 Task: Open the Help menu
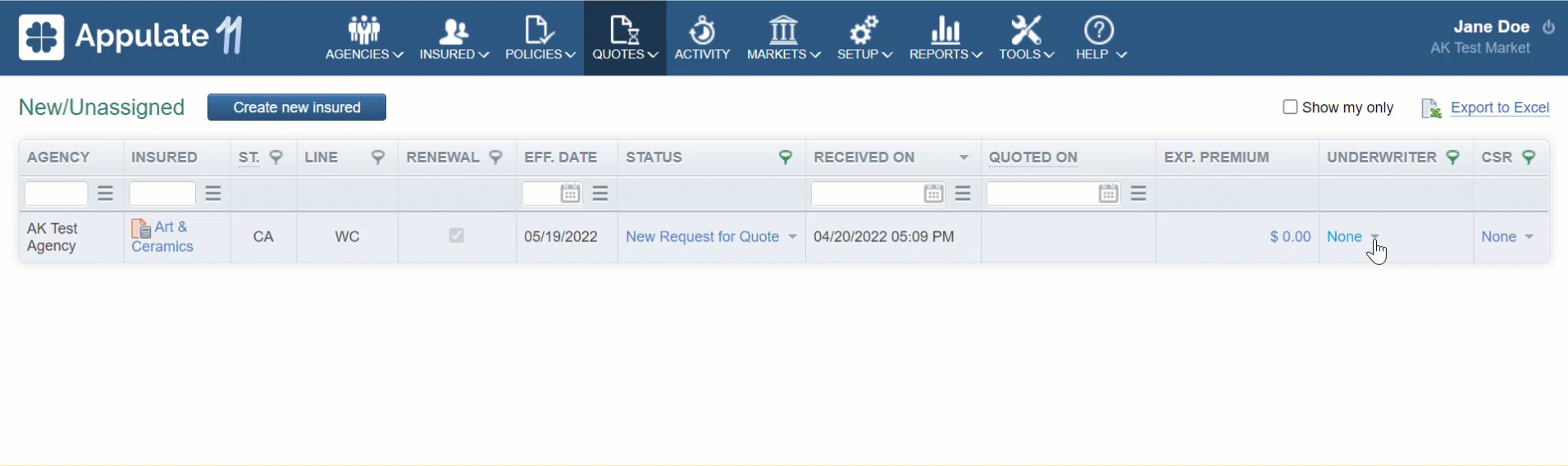1101,39
